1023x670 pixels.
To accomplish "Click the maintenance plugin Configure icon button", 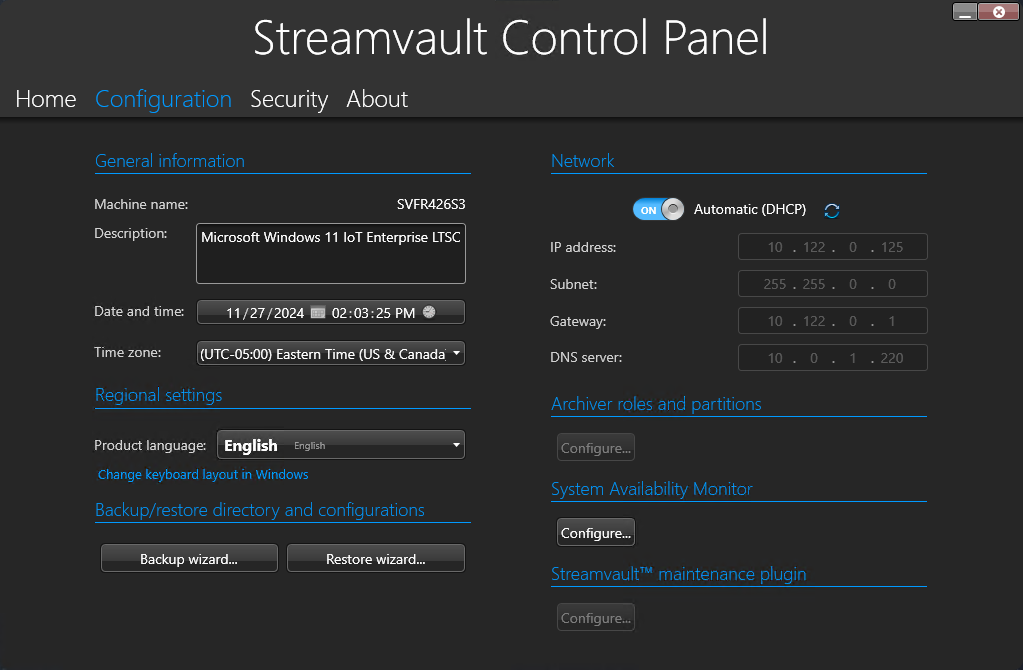I will coord(595,617).
